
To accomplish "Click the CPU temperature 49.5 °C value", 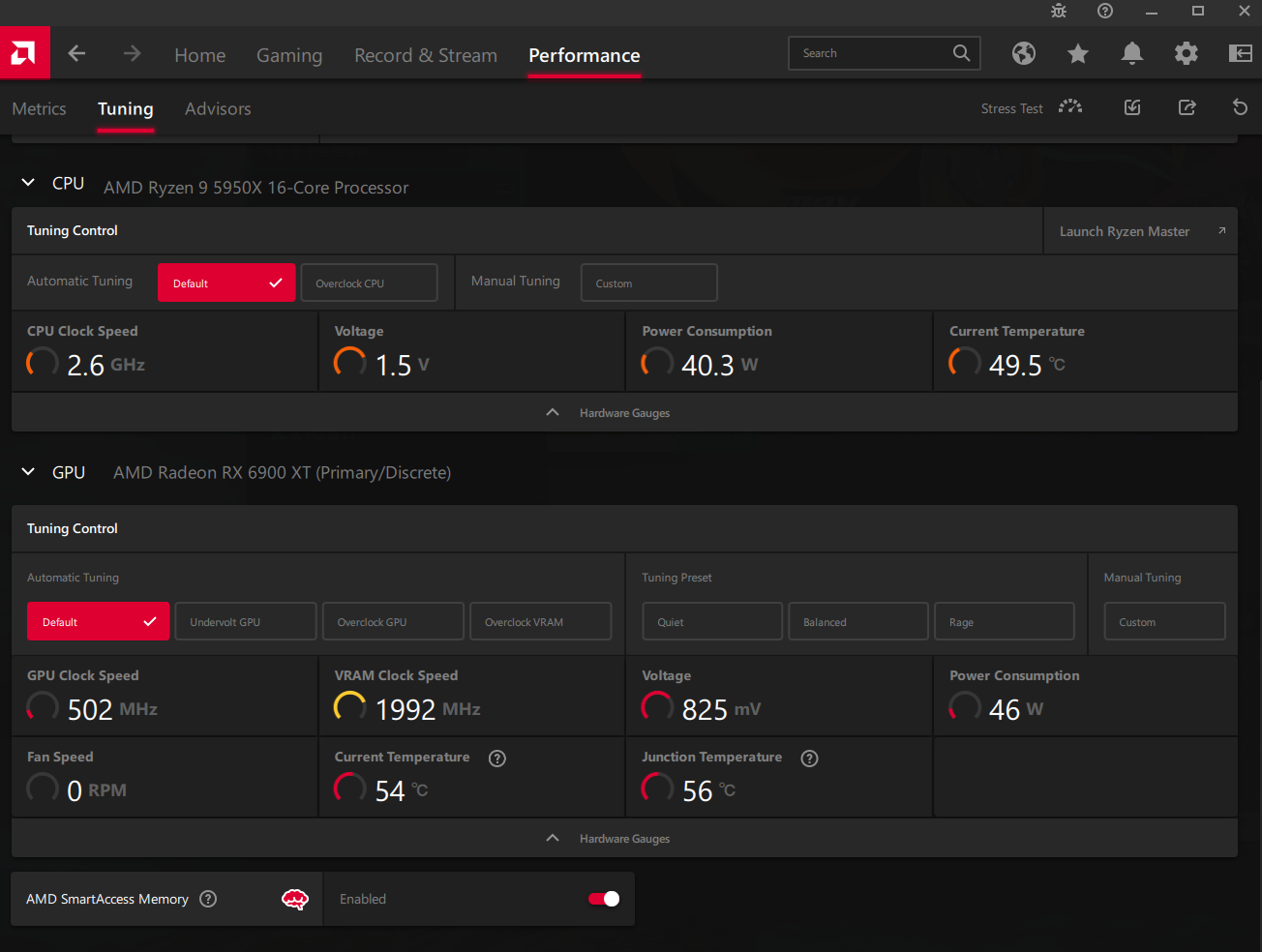I will click(x=1027, y=365).
